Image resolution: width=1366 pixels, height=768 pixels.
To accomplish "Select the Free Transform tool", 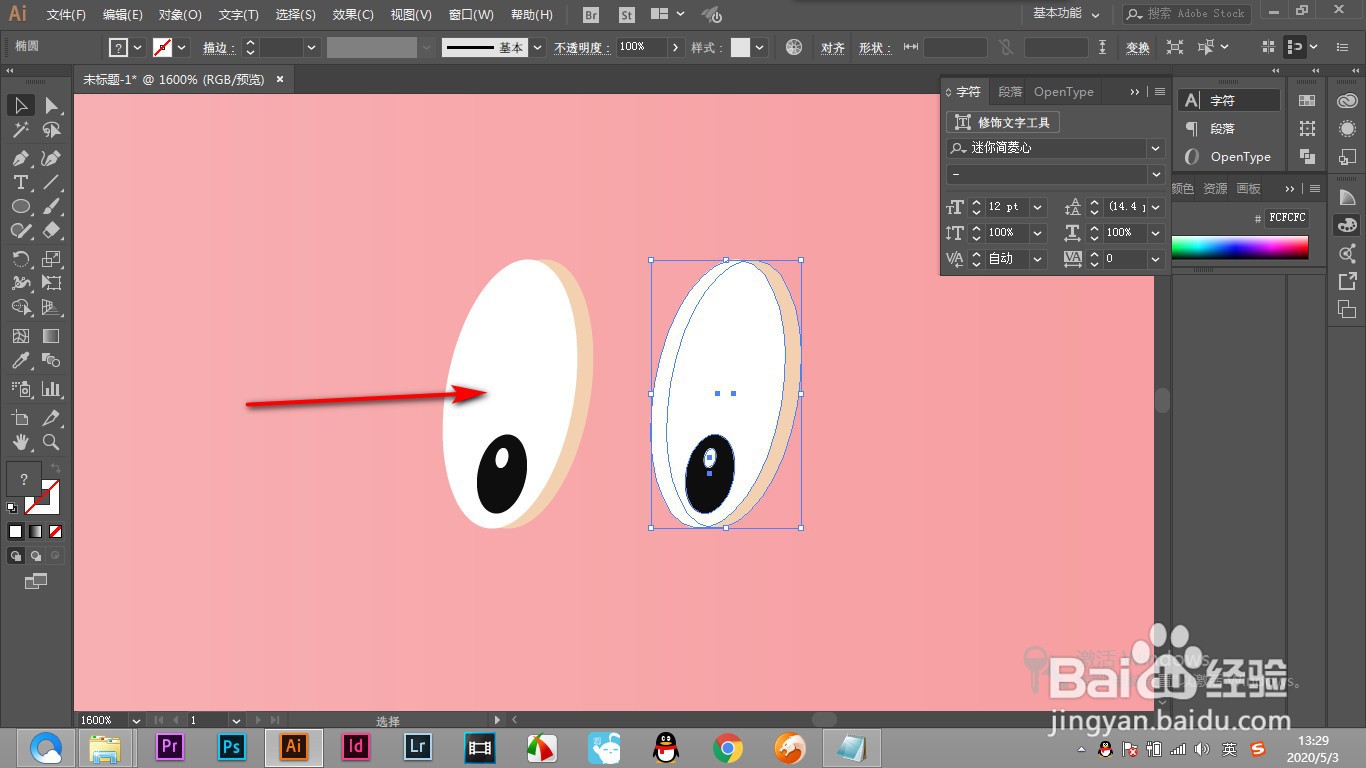I will point(51,283).
